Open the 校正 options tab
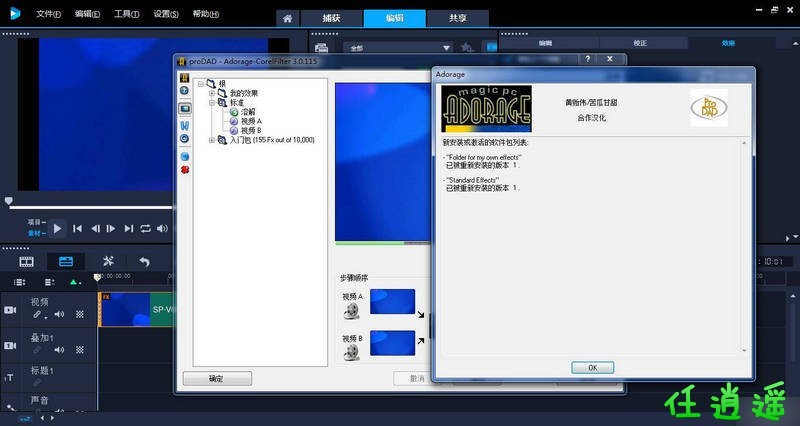 [x=640, y=43]
